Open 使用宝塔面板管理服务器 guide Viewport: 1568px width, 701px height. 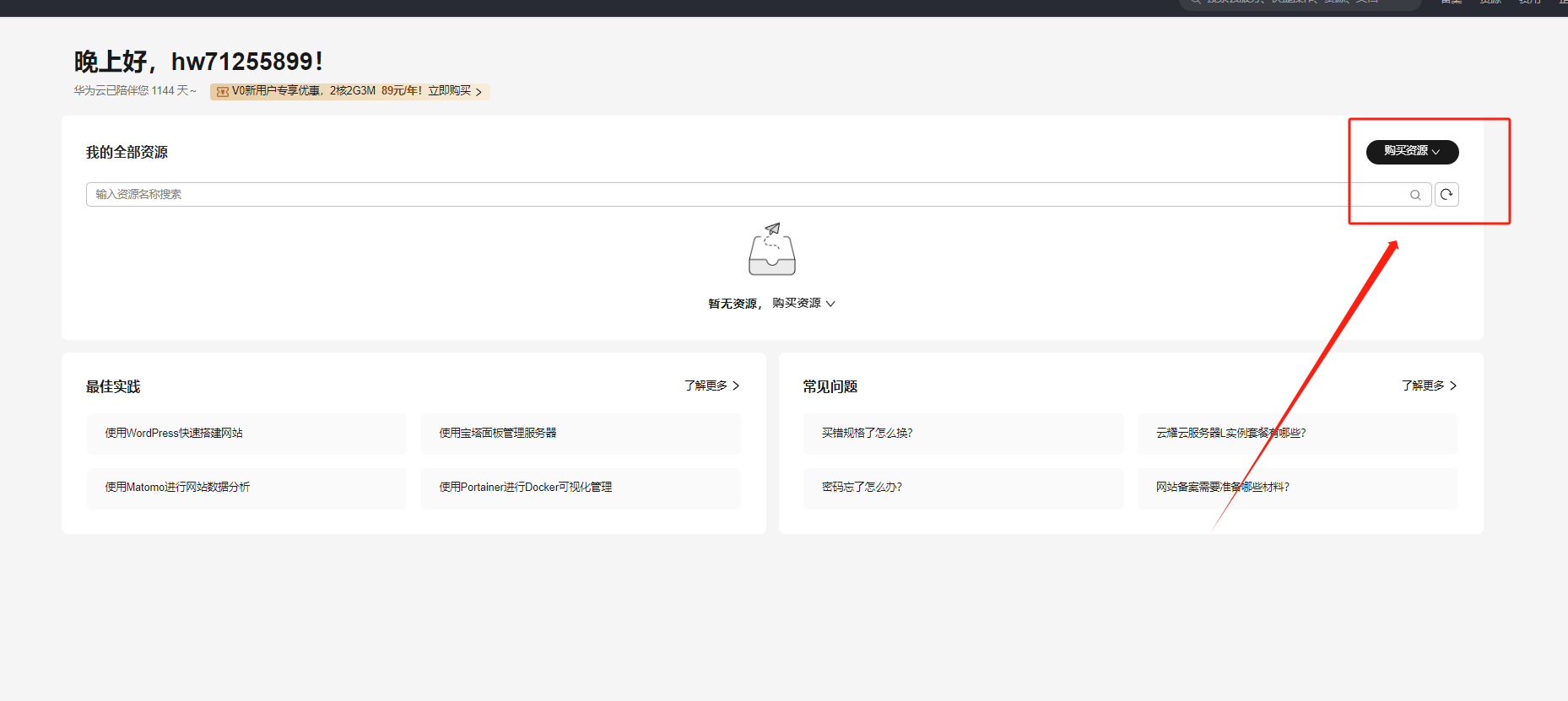click(581, 434)
